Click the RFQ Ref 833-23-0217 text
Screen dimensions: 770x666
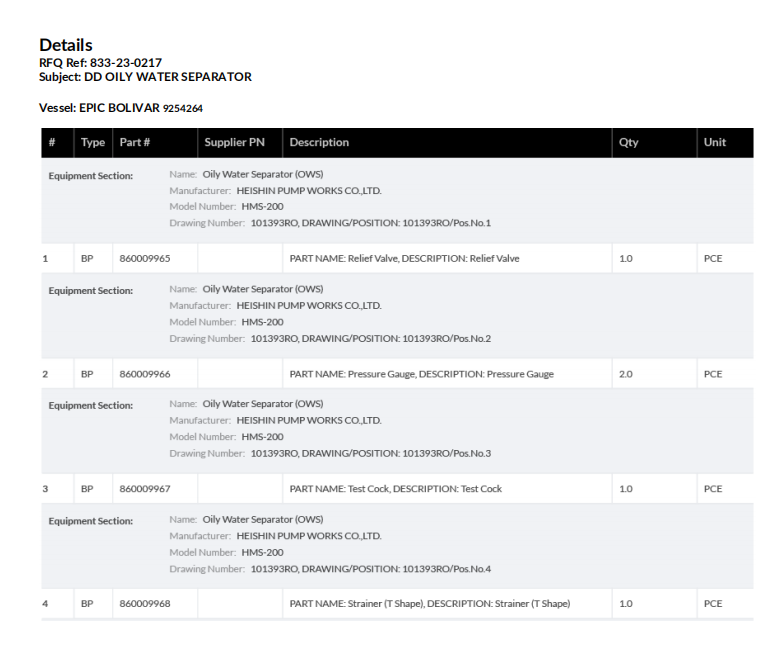click(100, 63)
